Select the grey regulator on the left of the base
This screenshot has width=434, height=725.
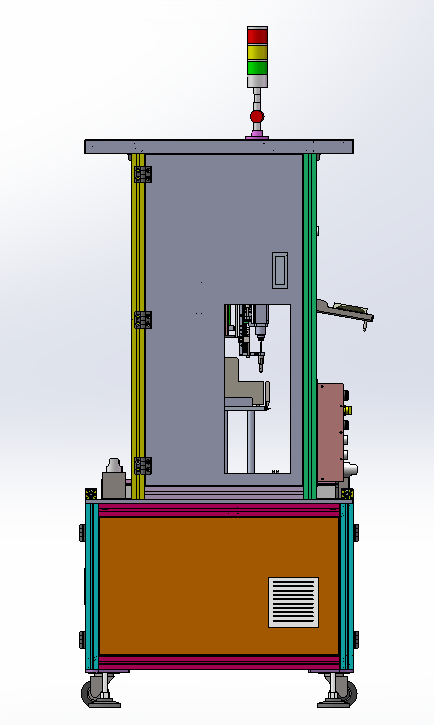click(114, 479)
